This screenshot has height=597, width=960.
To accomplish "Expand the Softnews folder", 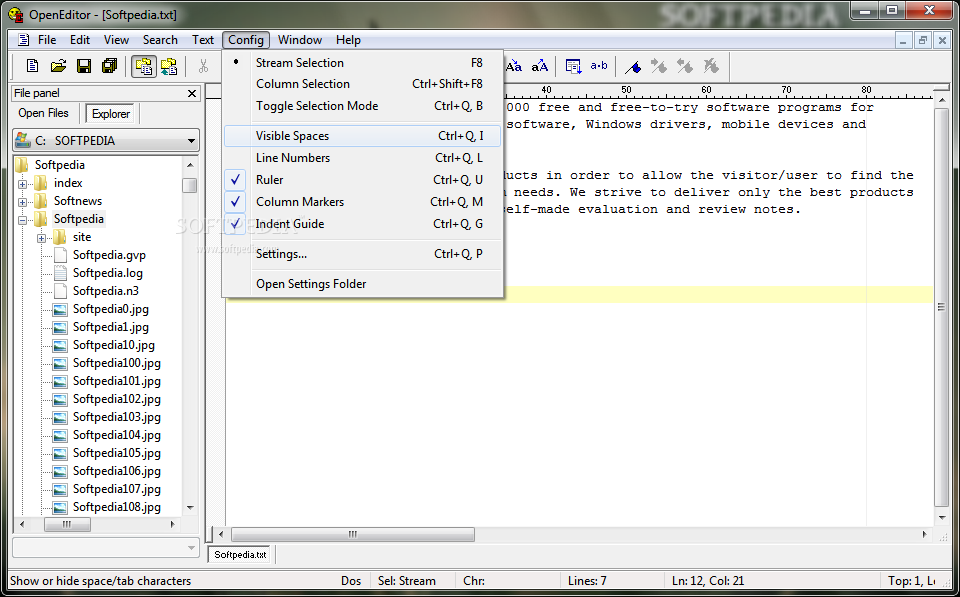I will click(23, 201).
